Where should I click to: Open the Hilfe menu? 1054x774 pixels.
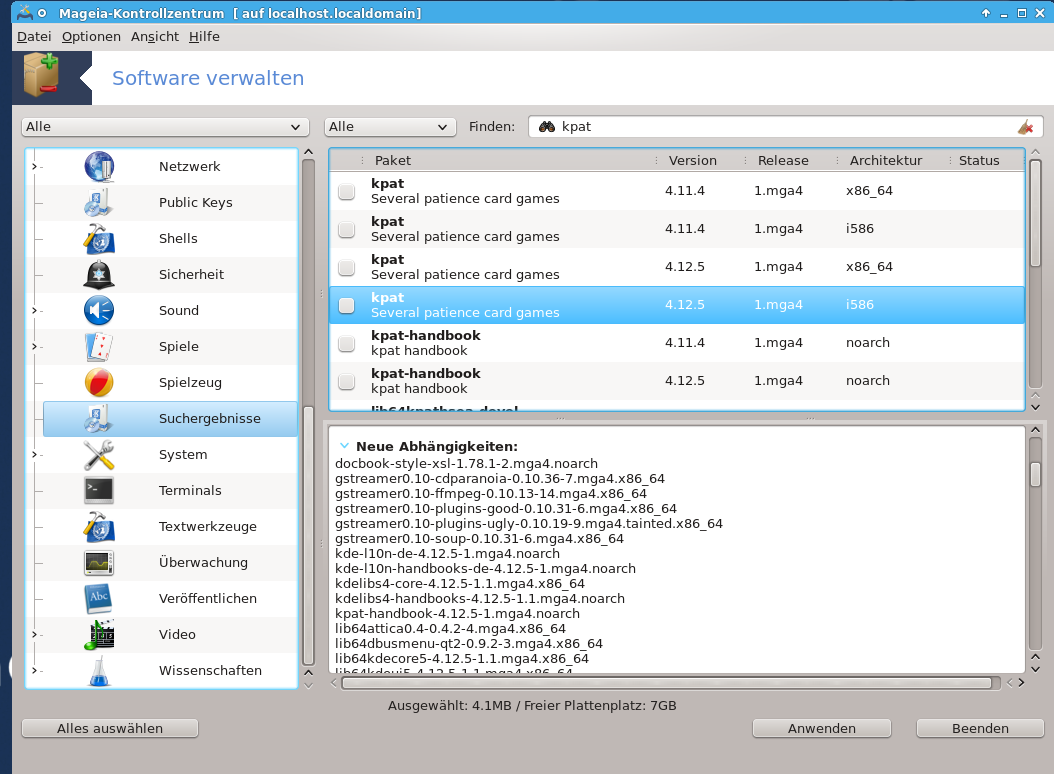click(x=204, y=36)
